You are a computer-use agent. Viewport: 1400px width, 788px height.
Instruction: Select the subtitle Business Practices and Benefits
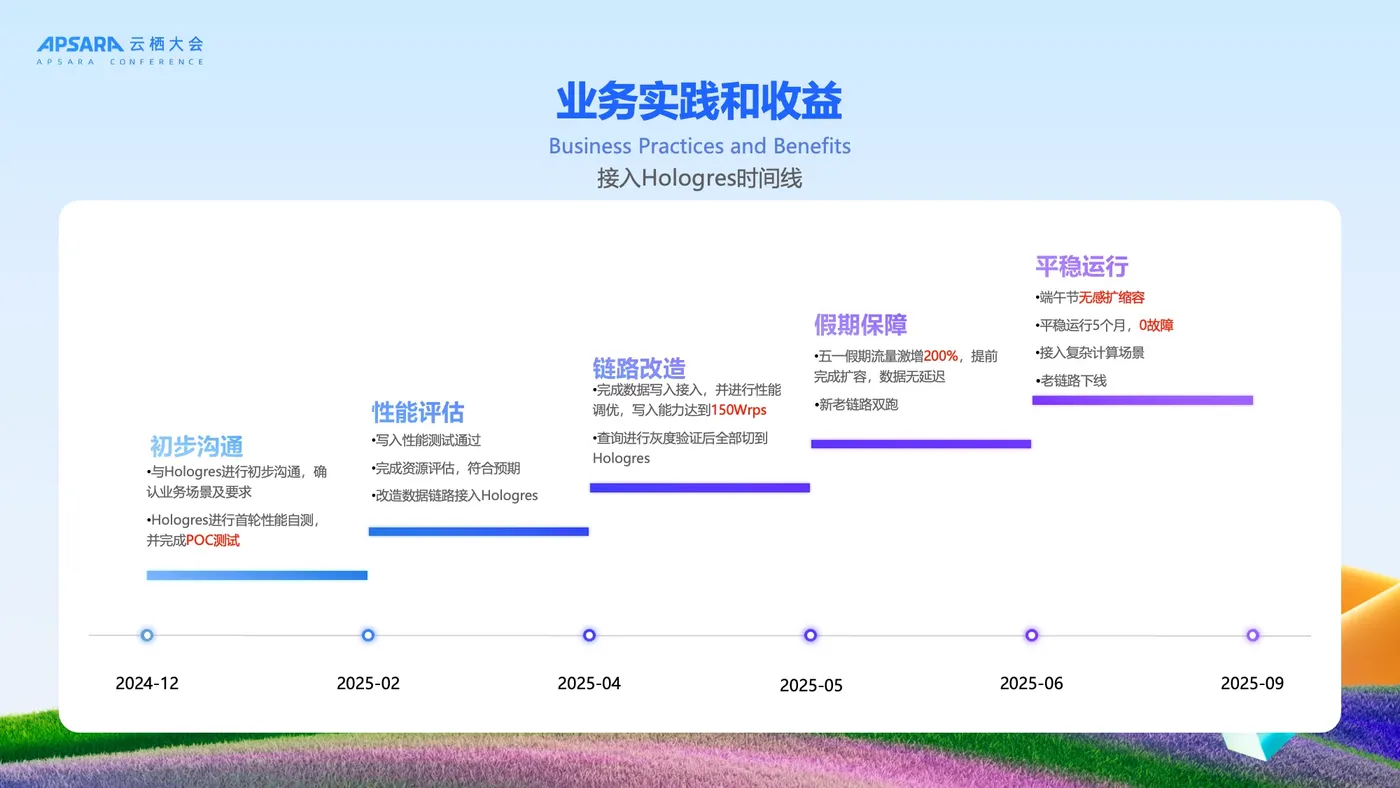pyautogui.click(x=699, y=146)
